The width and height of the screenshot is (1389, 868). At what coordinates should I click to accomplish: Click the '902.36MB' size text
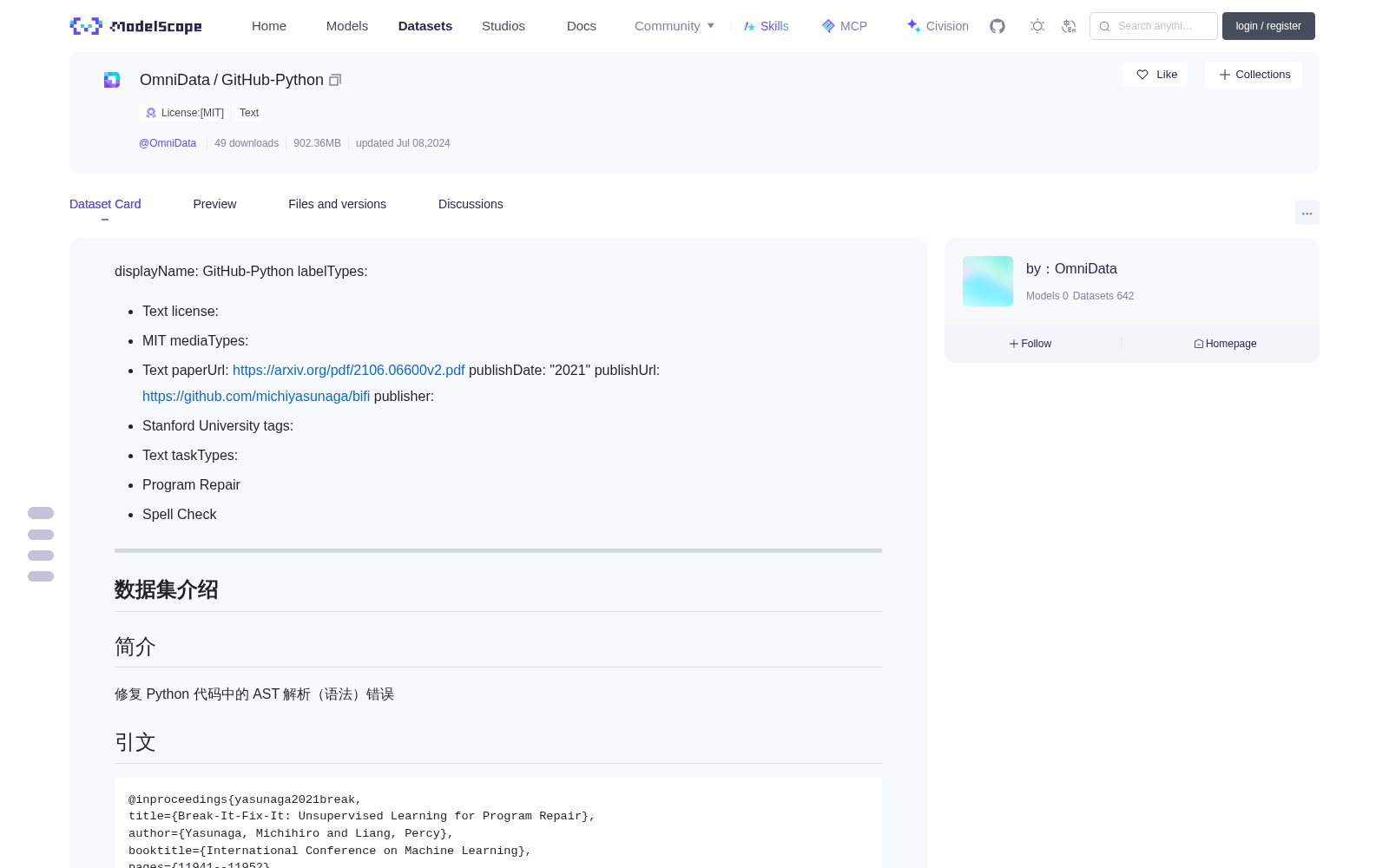tap(317, 143)
